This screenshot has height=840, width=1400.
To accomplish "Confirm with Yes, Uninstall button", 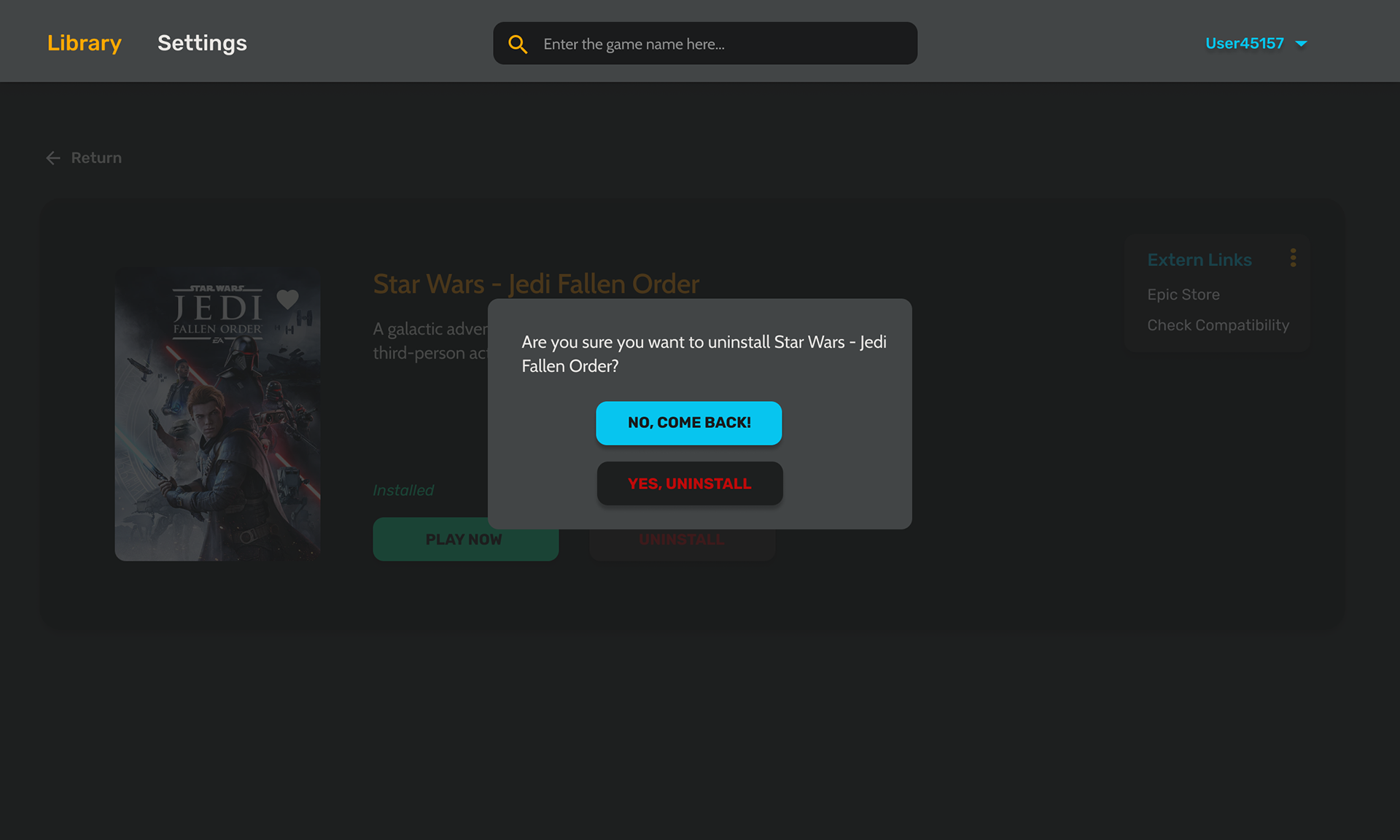I will coord(690,483).
